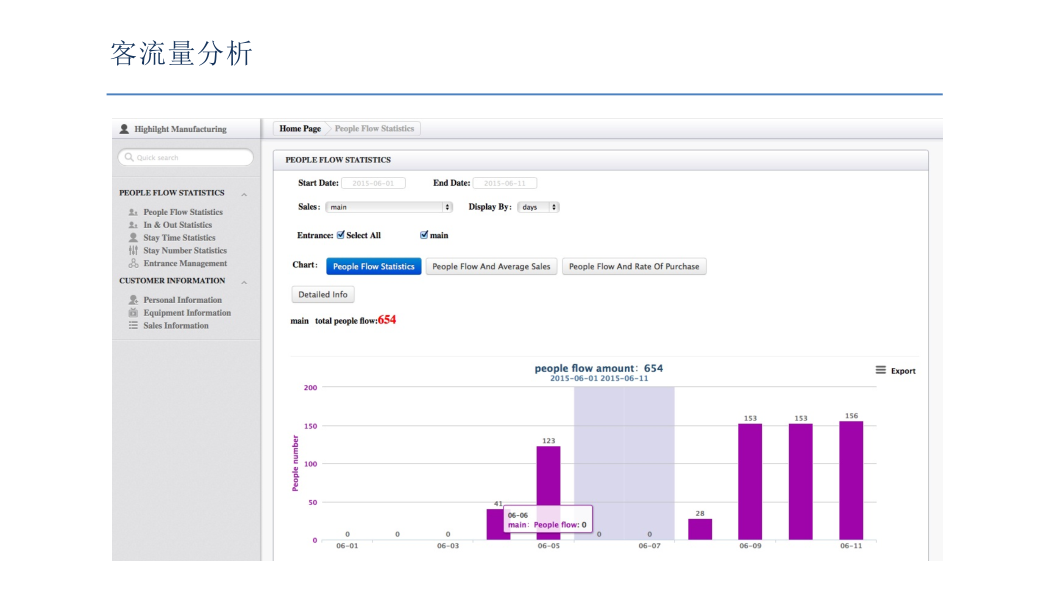Click the user icon beside Highilght Manufacturing
1045x603 pixels.
[124, 129]
